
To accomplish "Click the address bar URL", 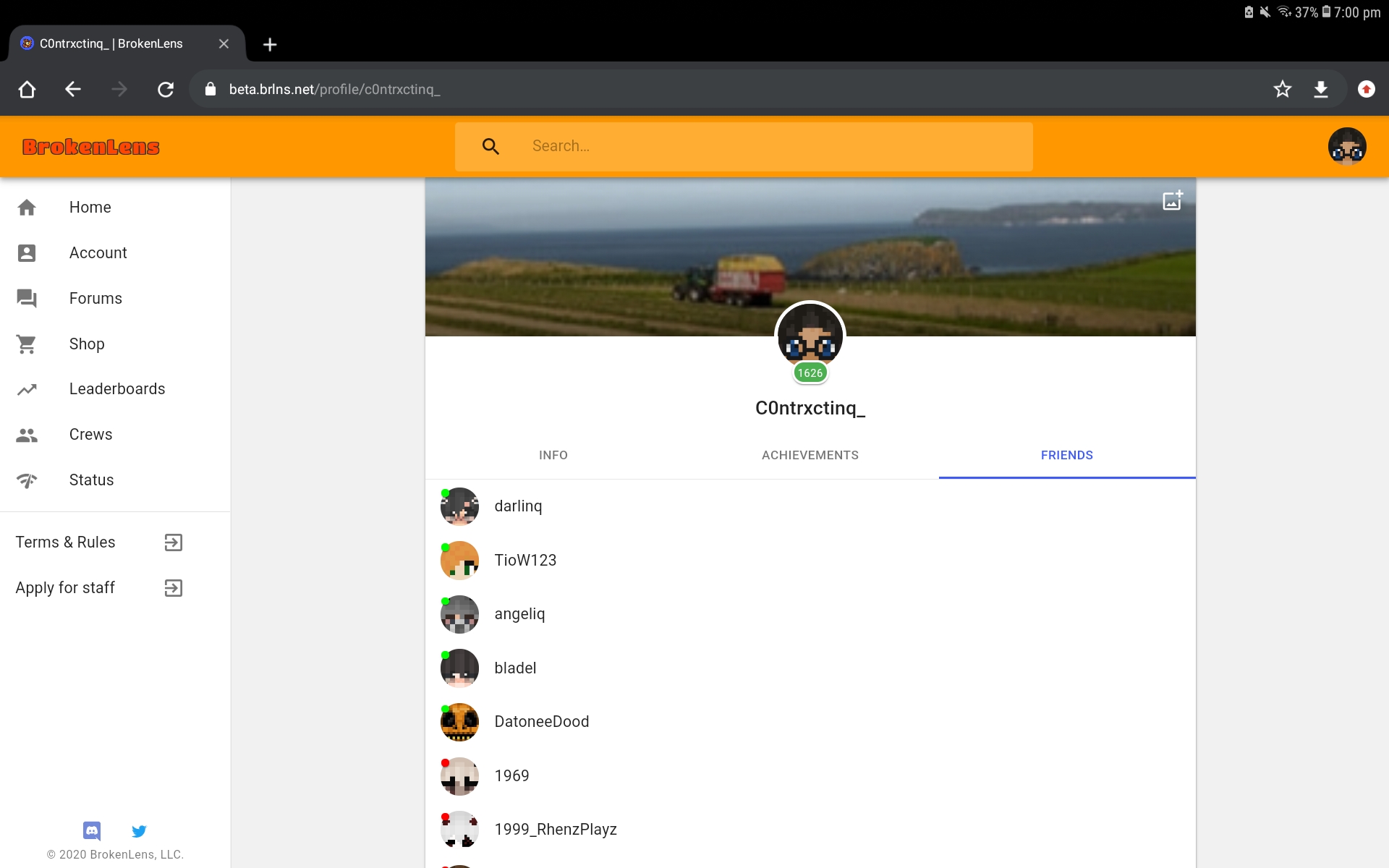I will (334, 90).
